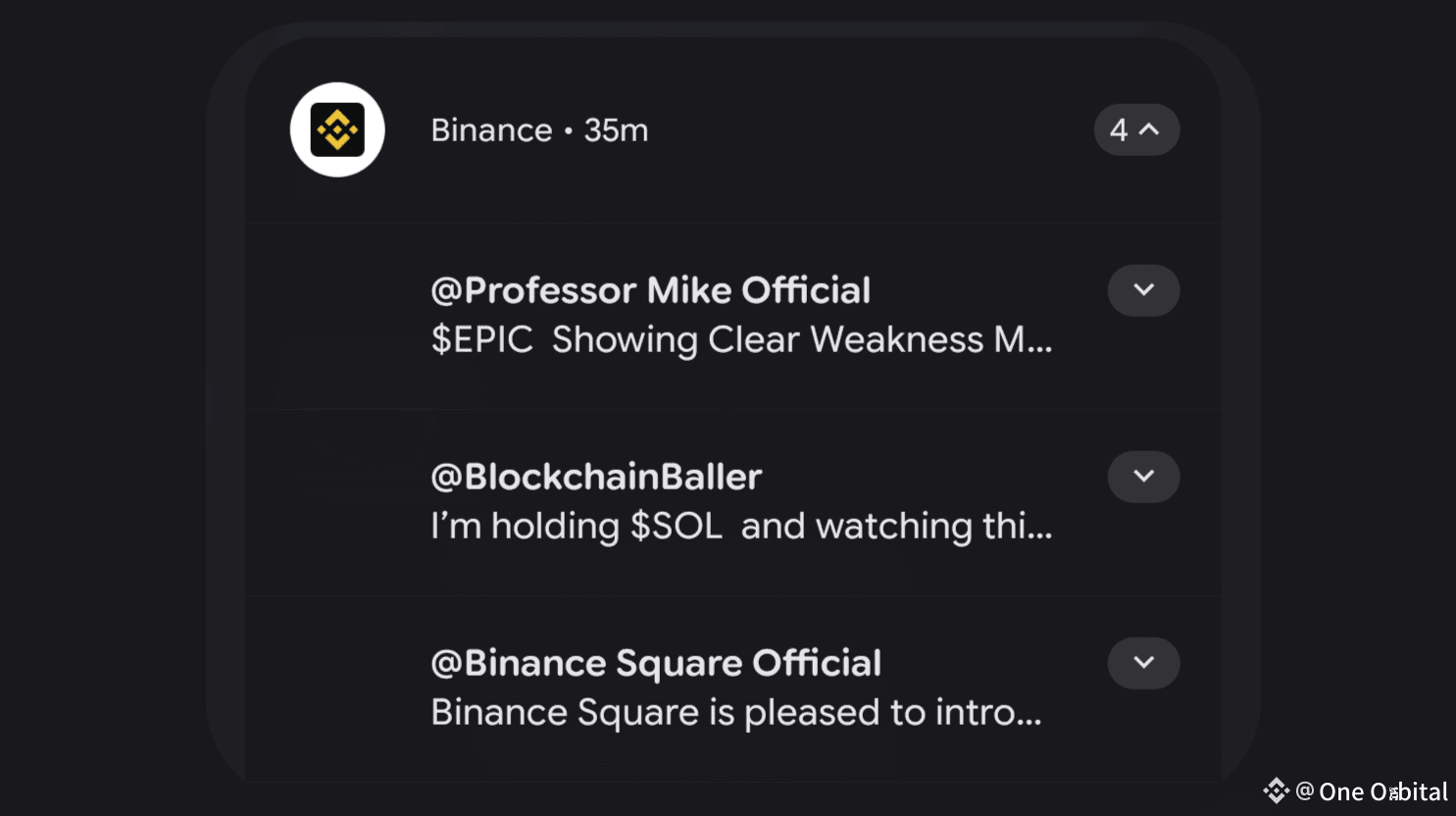Open the @Binance Square Official notification title
The image size is (1456, 816).
(x=656, y=663)
